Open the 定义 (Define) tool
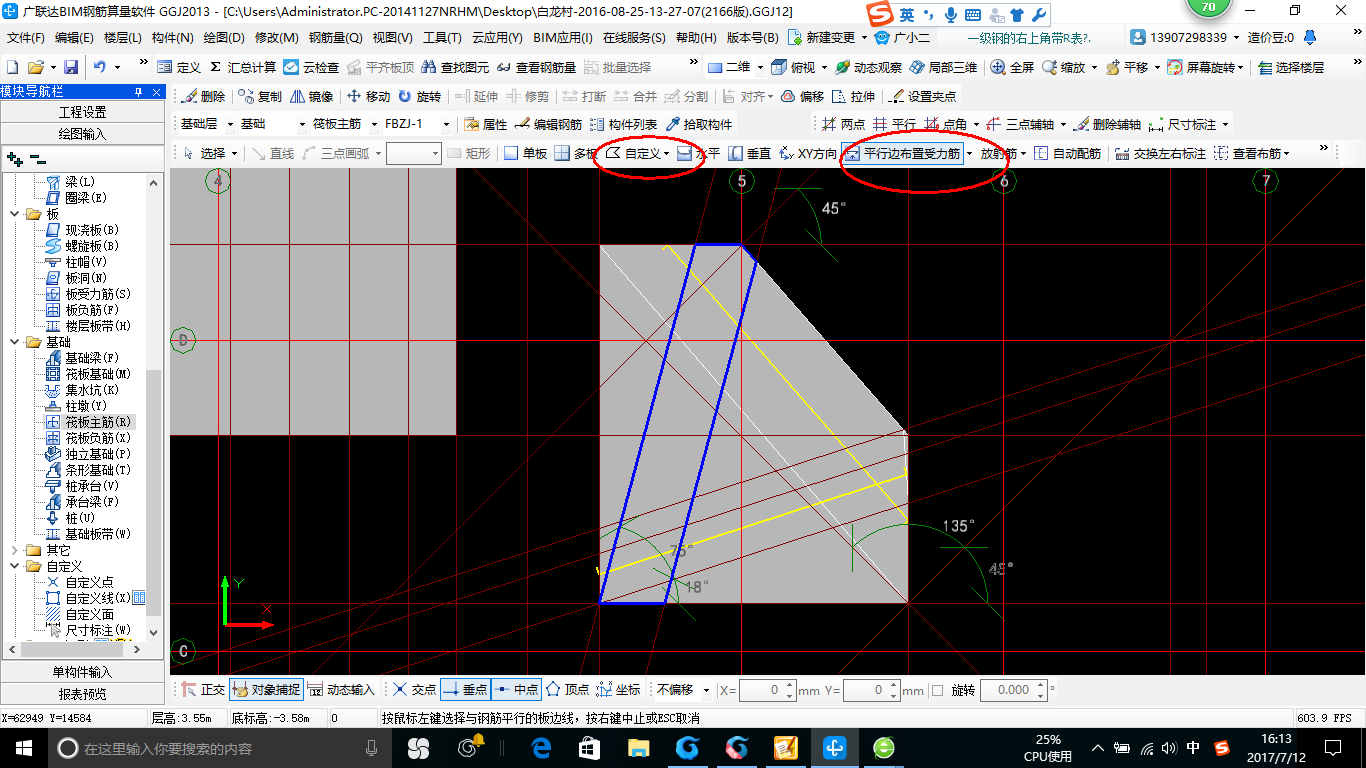 click(180, 67)
